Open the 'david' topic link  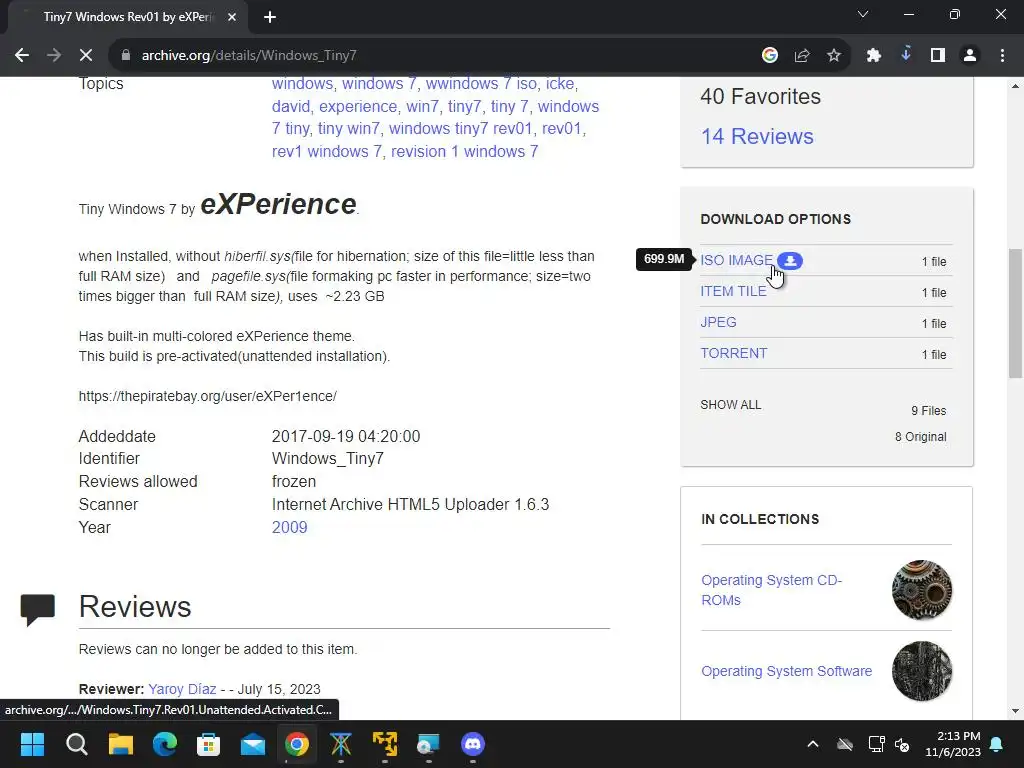(291, 106)
